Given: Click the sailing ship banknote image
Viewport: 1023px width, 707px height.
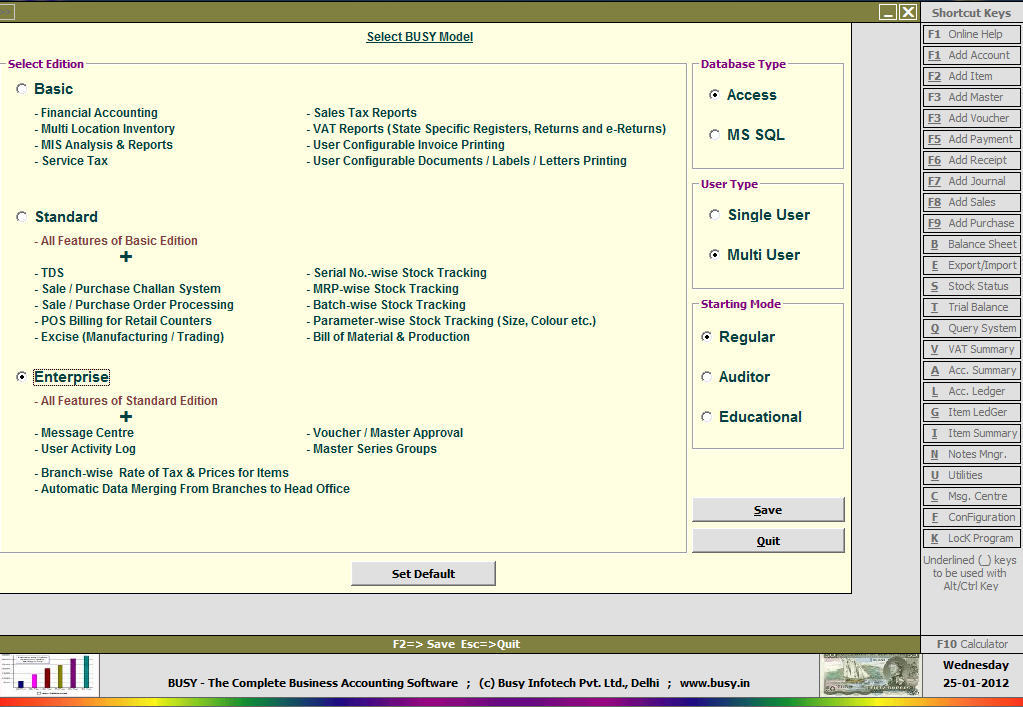Looking at the screenshot, I should (870, 675).
